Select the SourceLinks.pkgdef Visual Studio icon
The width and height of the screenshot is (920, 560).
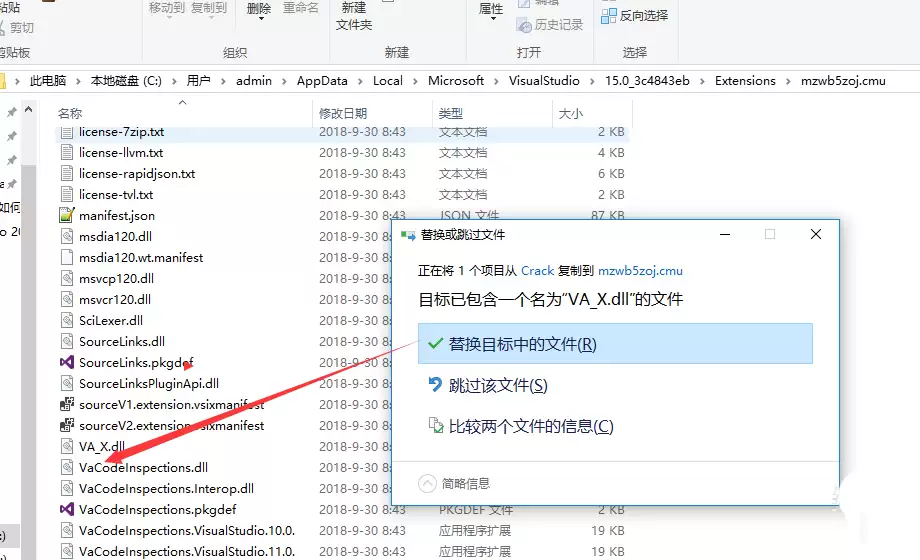point(66,362)
